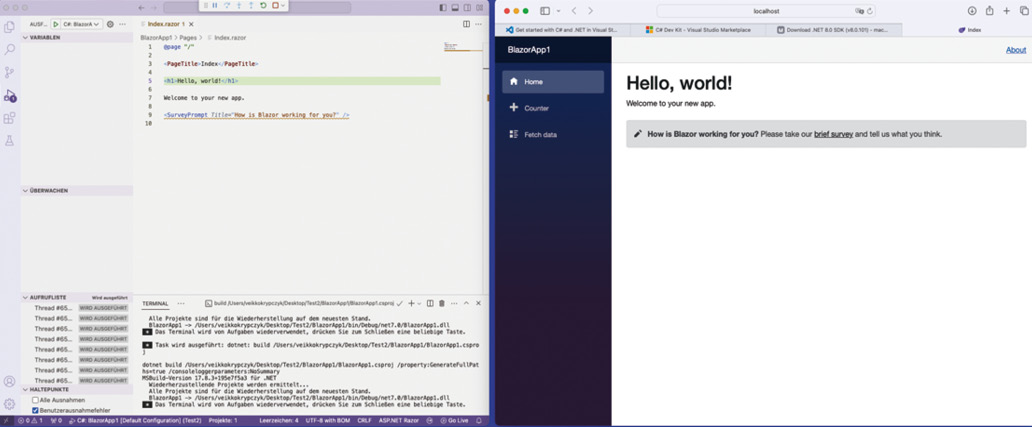This screenshot has height=427, width=1032.
Task: Open the Testing flask icon in activity bar
Action: (9, 140)
